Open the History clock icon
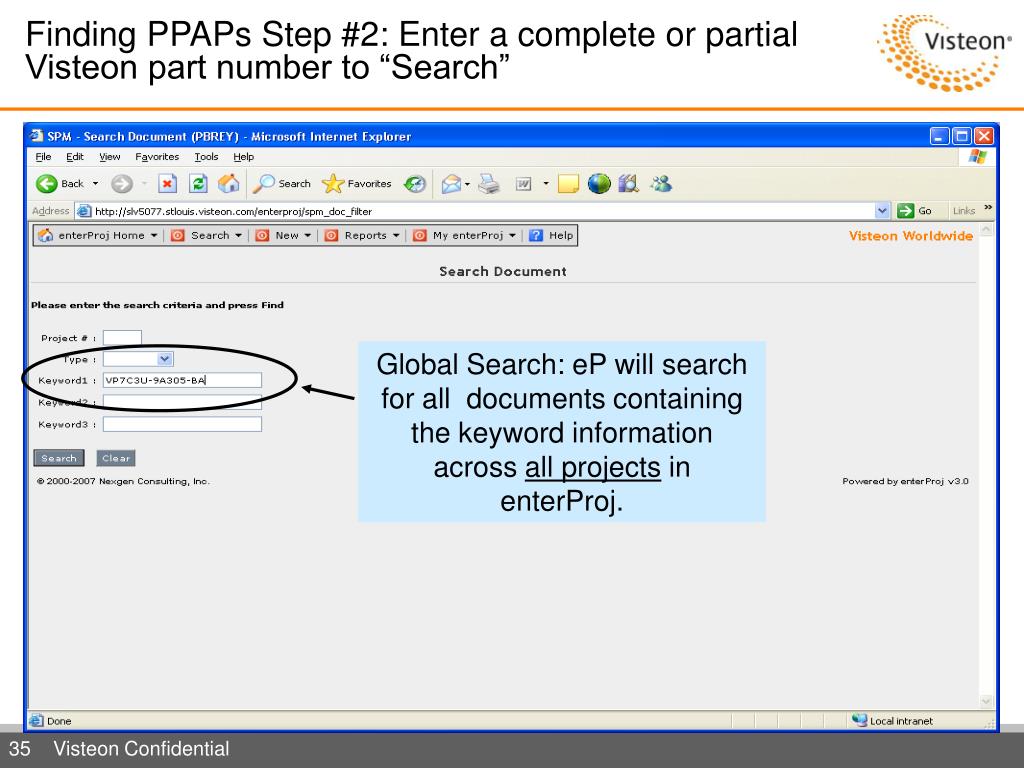This screenshot has width=1024, height=768. 415,184
